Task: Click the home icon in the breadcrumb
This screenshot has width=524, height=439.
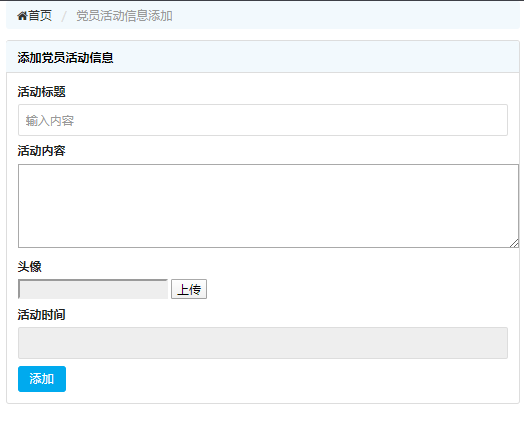Action: click(x=22, y=16)
